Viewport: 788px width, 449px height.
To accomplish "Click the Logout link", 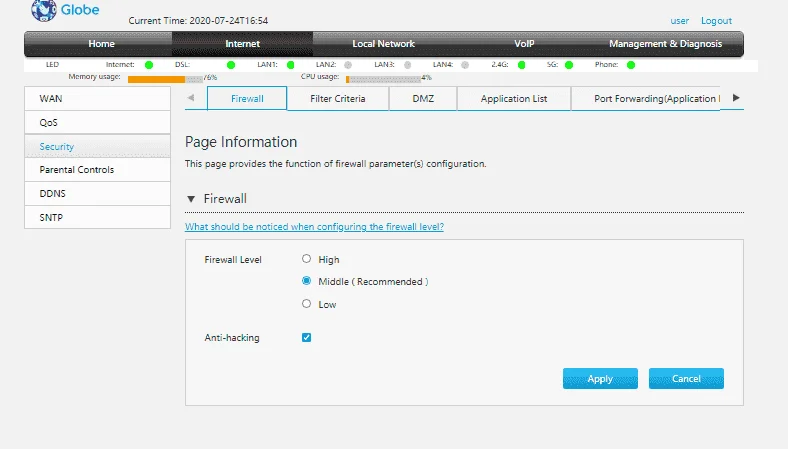I will [716, 21].
